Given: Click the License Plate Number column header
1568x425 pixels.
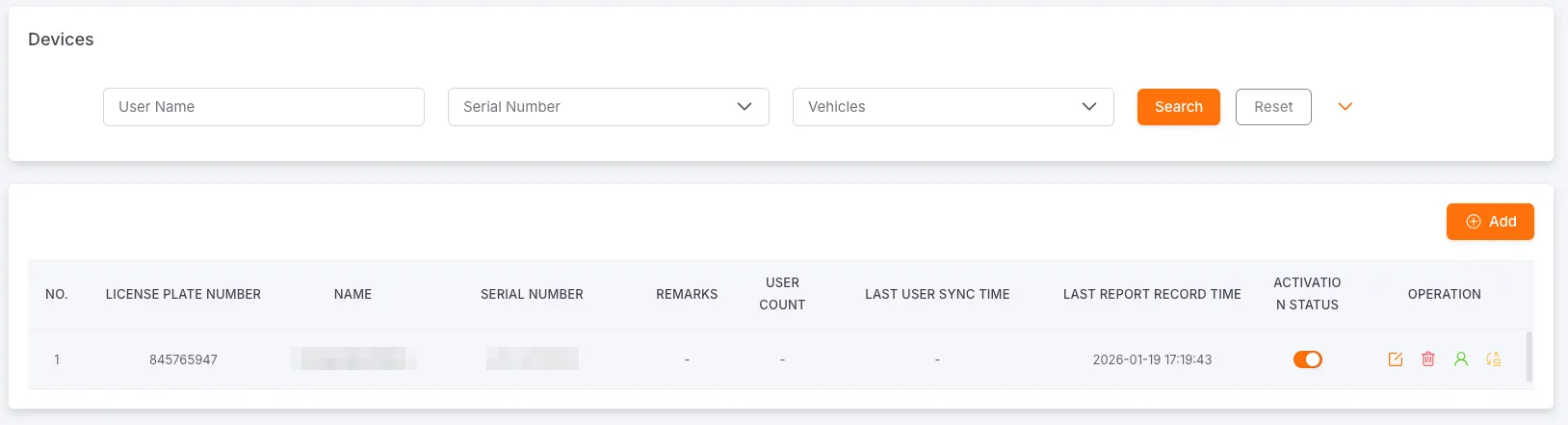Looking at the screenshot, I should 183,294.
